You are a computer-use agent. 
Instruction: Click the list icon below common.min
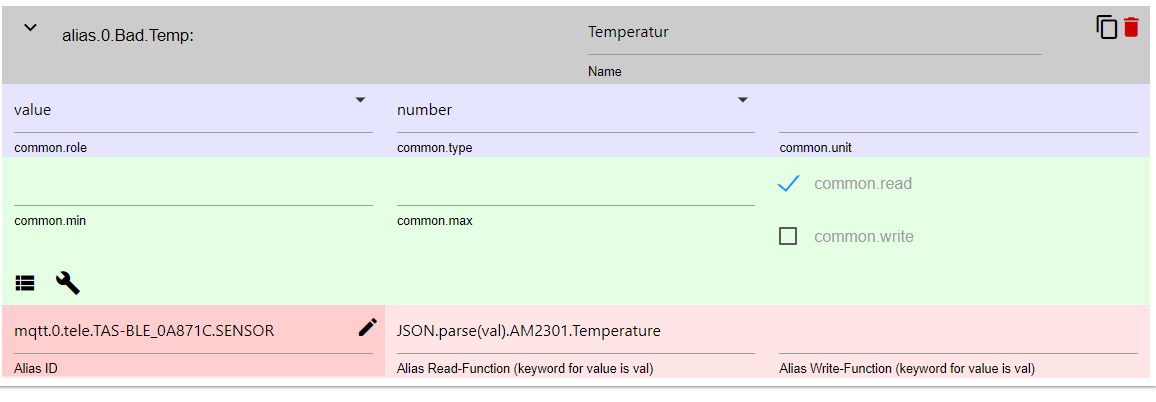(x=25, y=283)
